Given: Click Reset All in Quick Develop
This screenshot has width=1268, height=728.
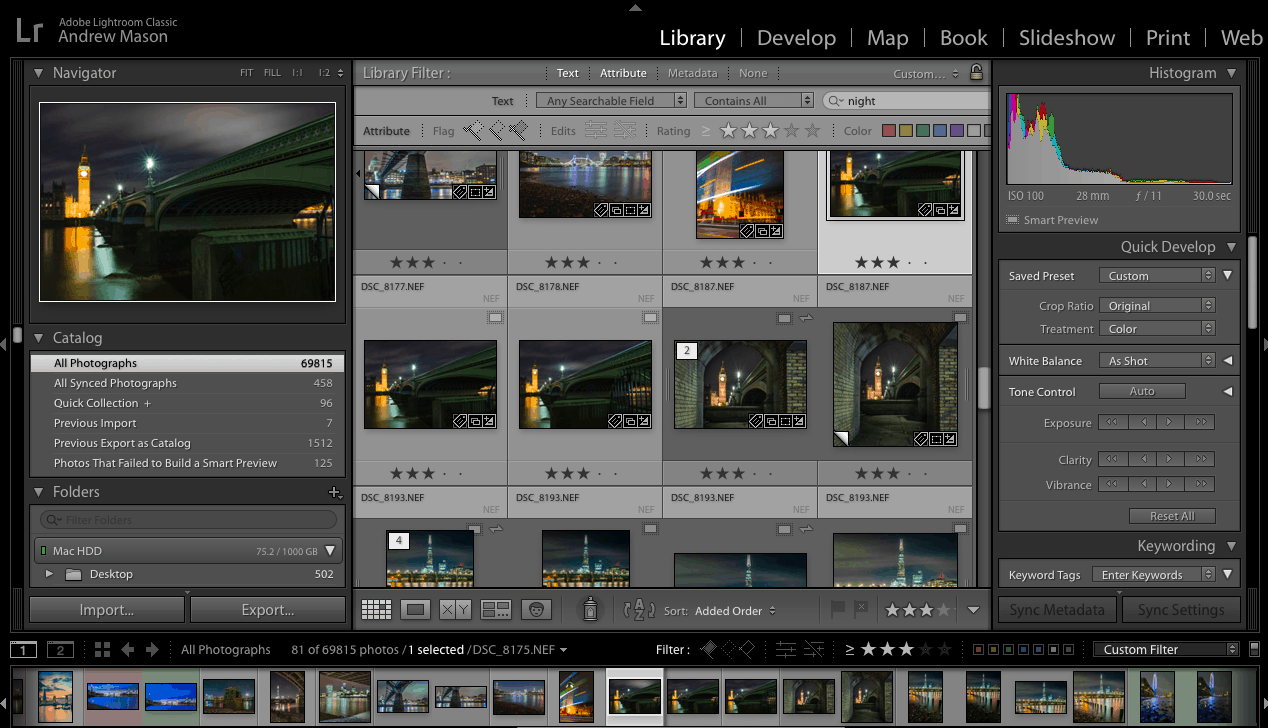Looking at the screenshot, I should click(x=1172, y=516).
